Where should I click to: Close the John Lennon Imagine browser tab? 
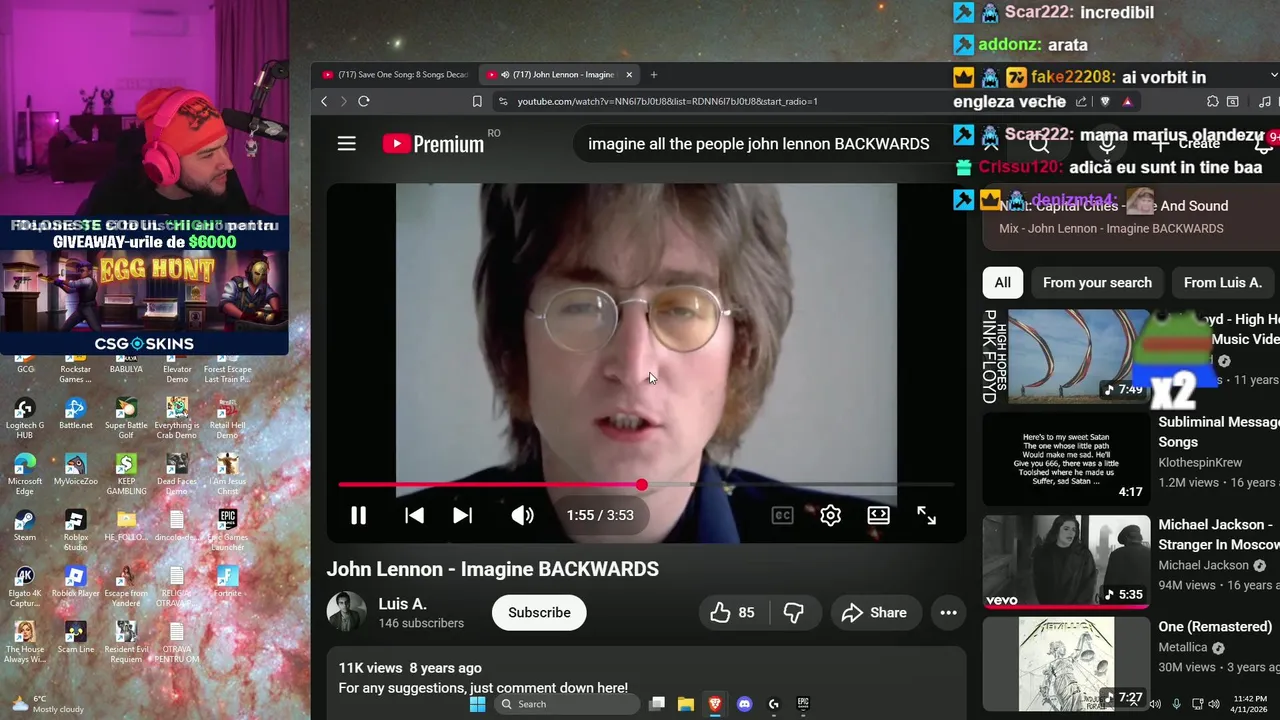coord(629,75)
